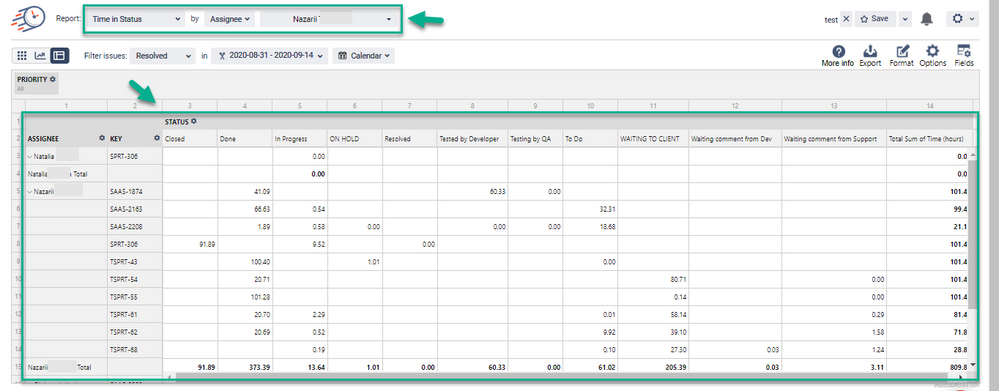The width and height of the screenshot is (999, 391).
Task: Open the Export icon
Action: 870,52
